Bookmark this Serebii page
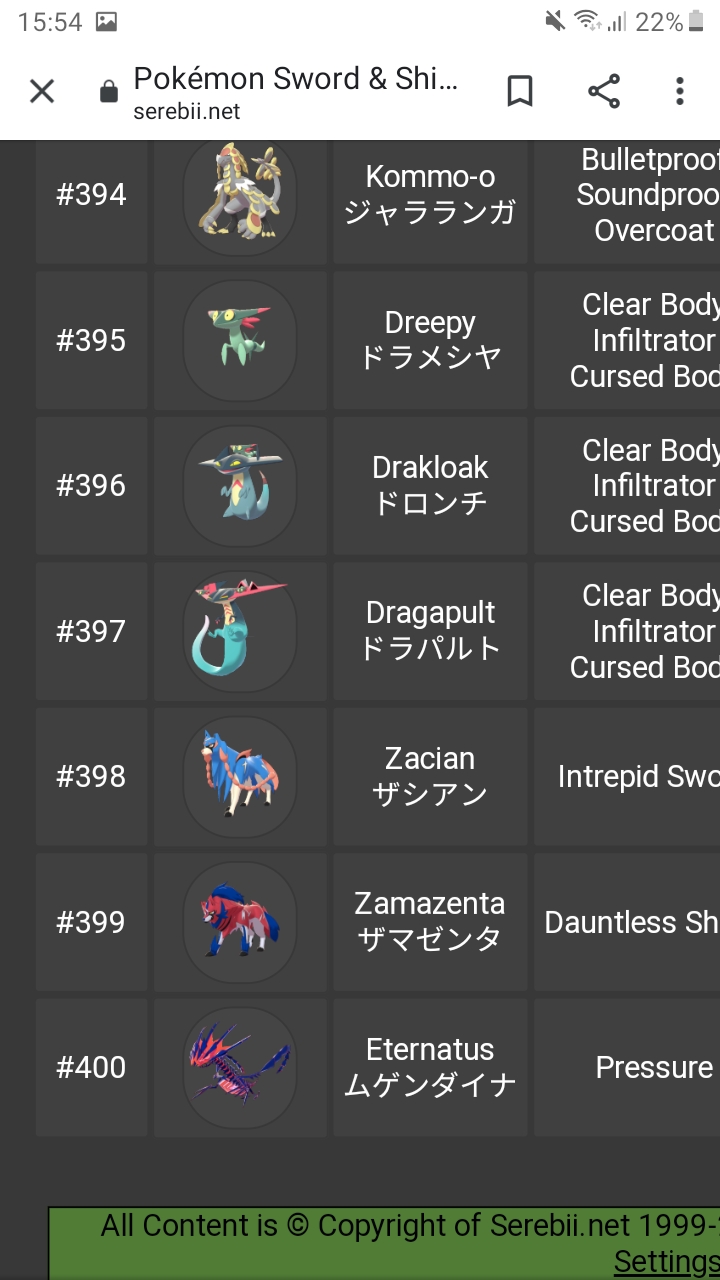720x1280 pixels. tap(520, 92)
